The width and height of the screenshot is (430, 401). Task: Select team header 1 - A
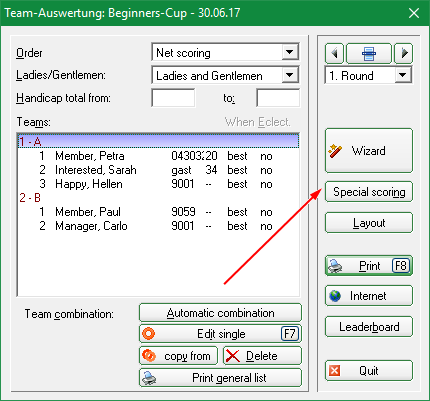(x=158, y=142)
